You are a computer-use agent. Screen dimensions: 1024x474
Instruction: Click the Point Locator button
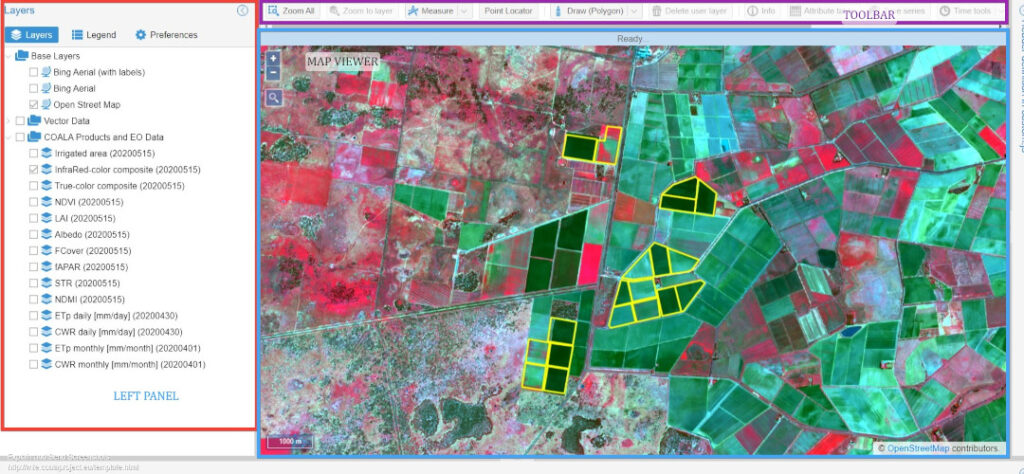click(x=510, y=11)
